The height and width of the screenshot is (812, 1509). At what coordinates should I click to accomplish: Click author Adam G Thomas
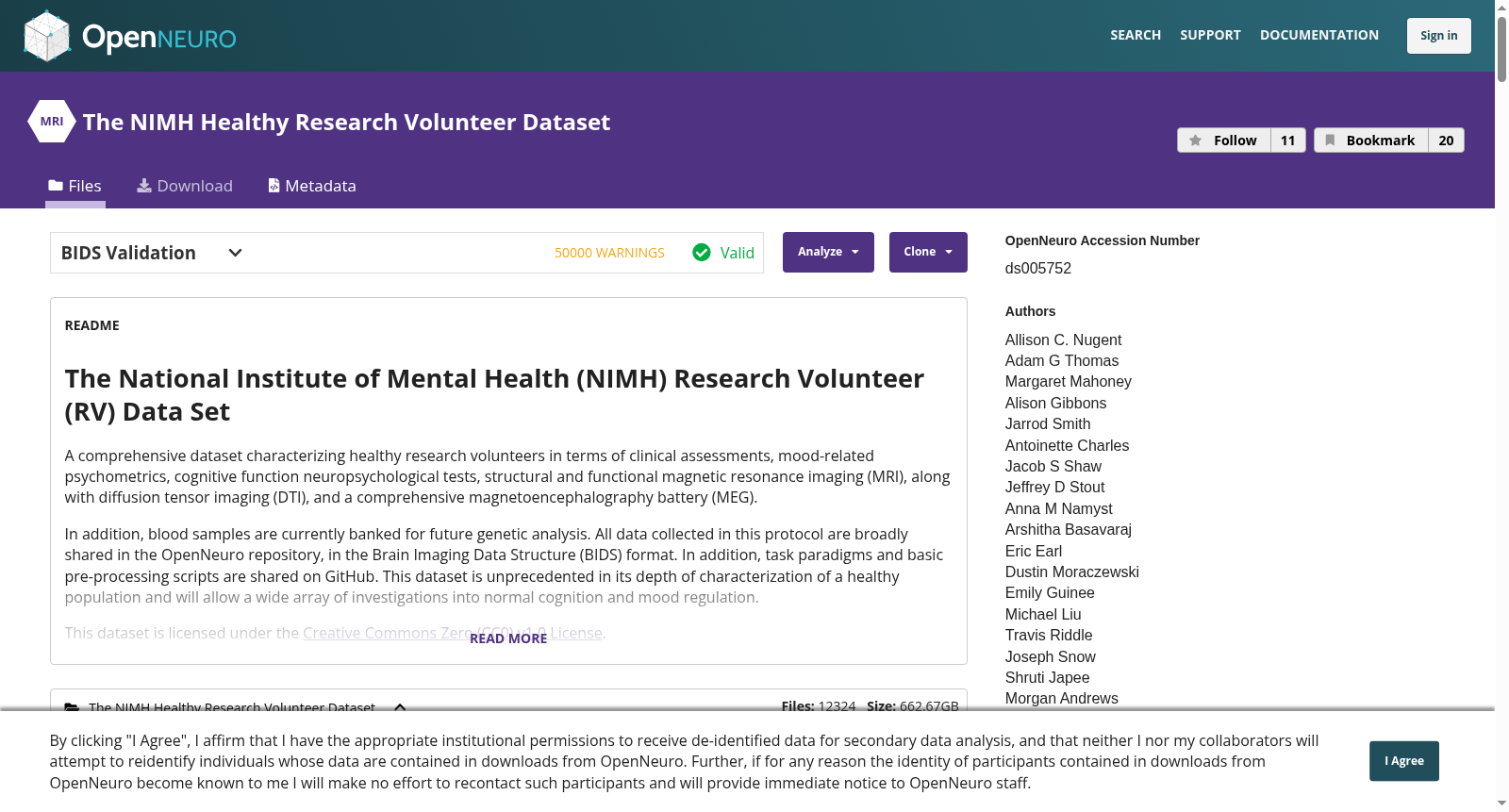1062,360
